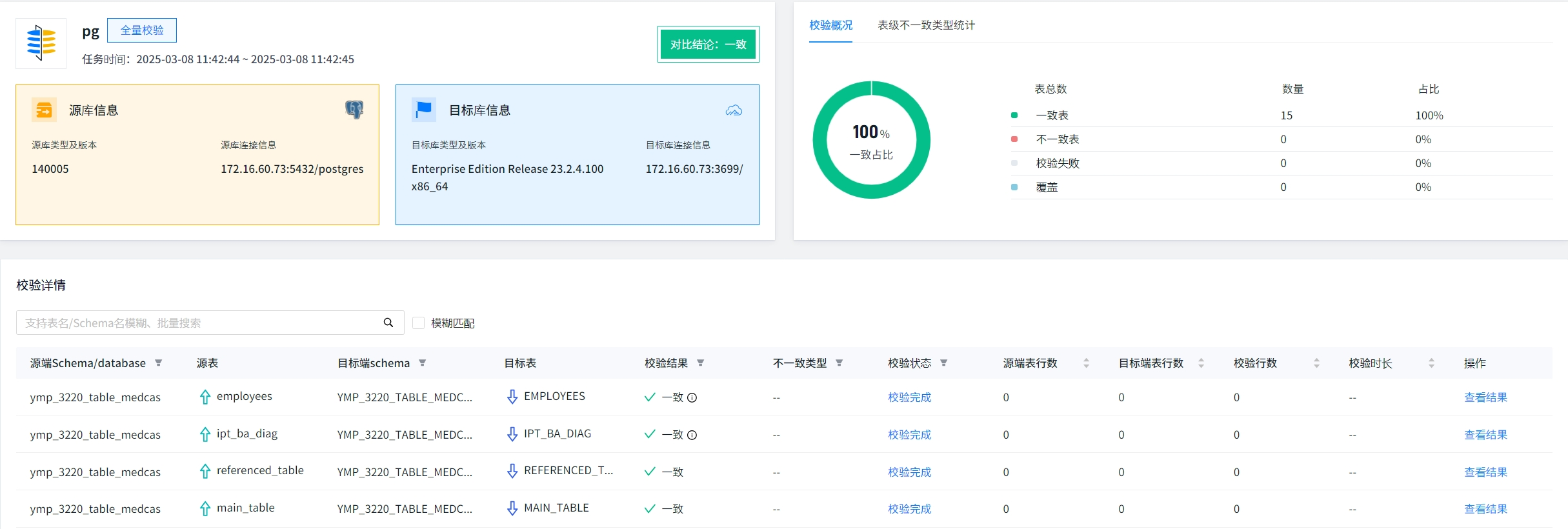
Task: Click check mark in referenced_table row
Action: (x=650, y=472)
